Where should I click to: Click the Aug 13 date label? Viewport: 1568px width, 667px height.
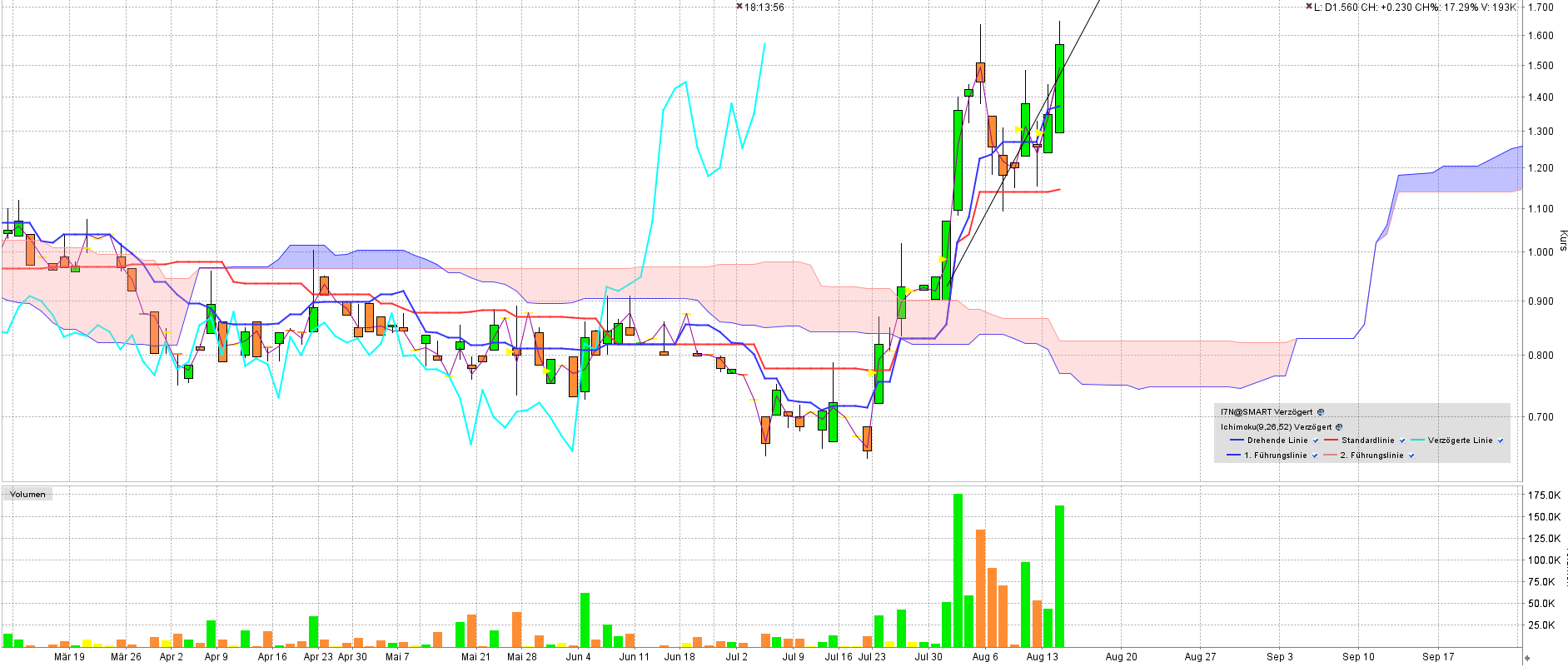point(1043,657)
